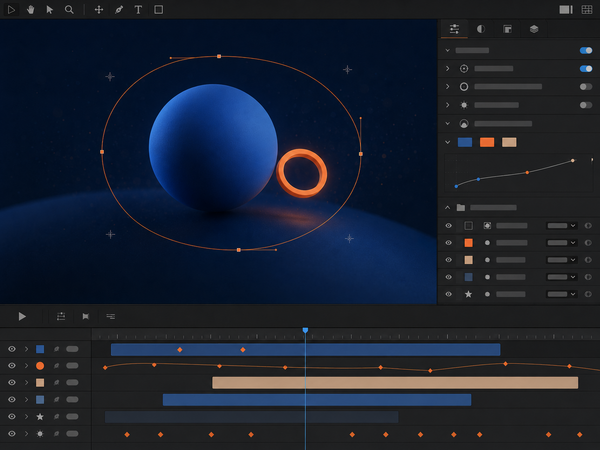The height and width of the screenshot is (450, 600).
Task: Expand the sun-icon effect row
Action: (447, 105)
